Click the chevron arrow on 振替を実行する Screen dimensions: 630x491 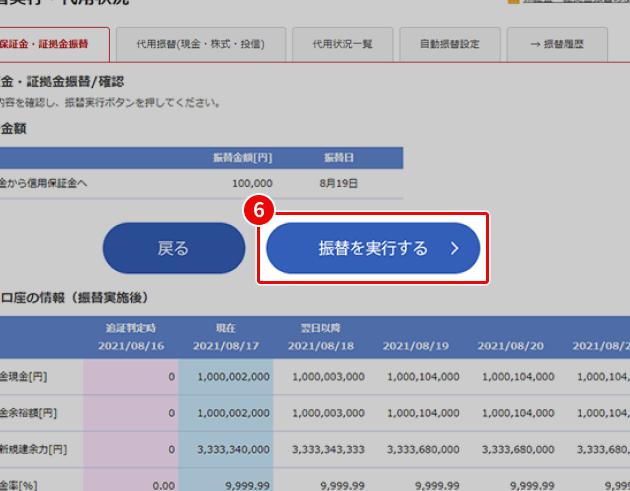[x=454, y=248]
